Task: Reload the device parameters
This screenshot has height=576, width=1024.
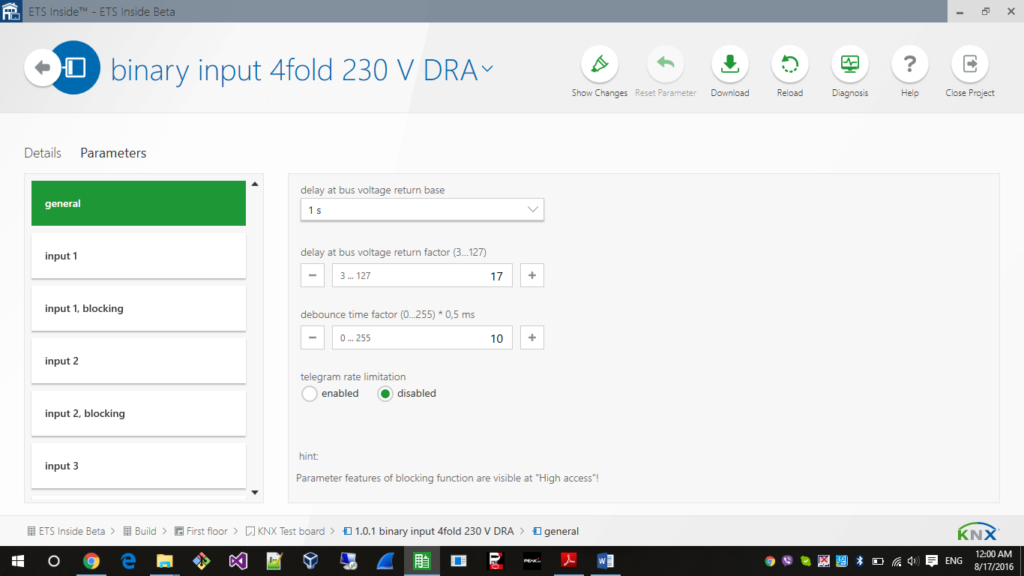Action: click(790, 72)
